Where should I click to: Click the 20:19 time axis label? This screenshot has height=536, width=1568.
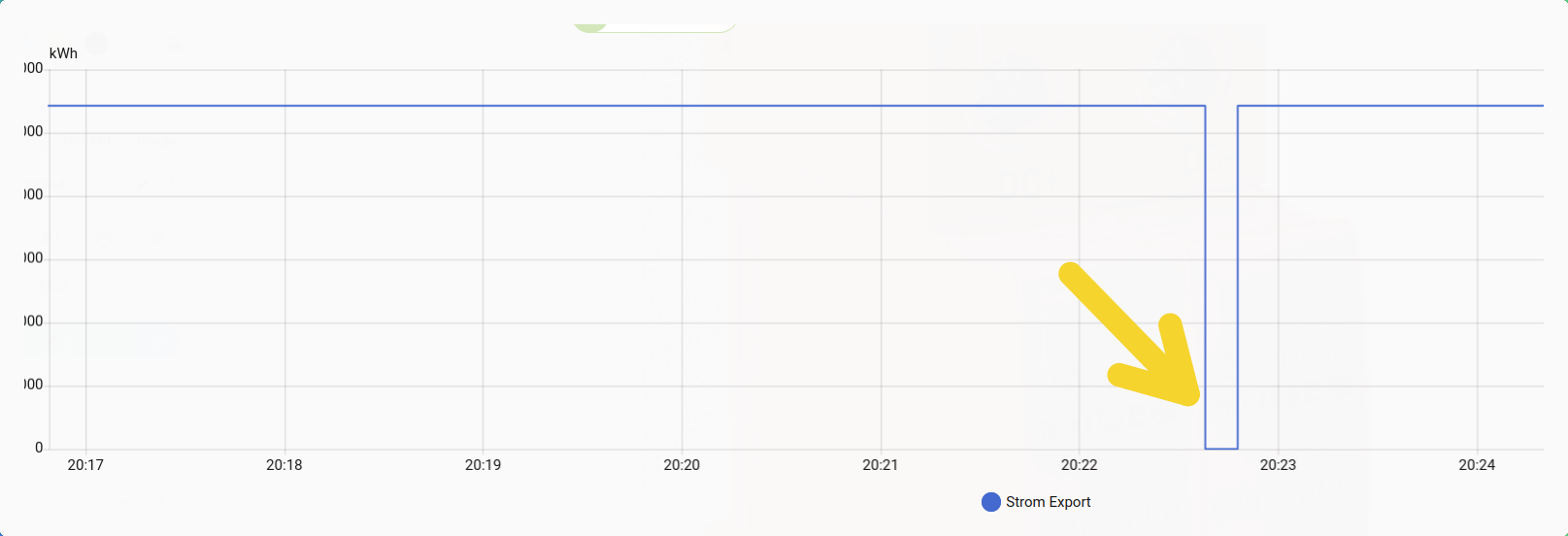coord(484,465)
